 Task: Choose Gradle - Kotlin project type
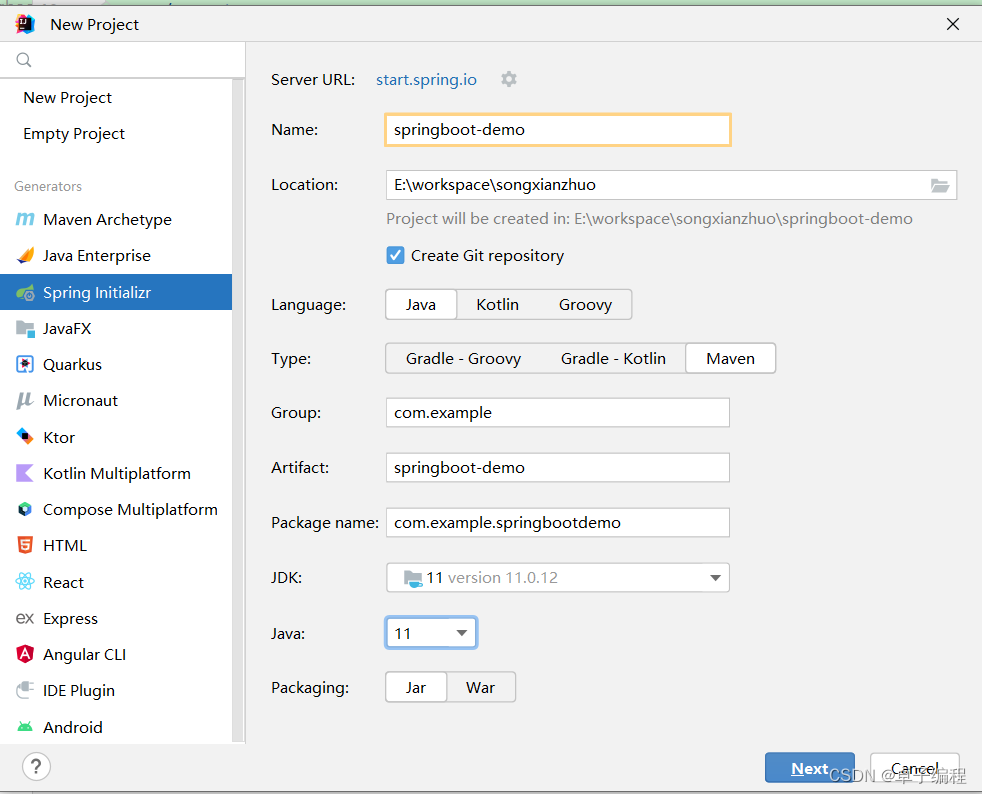tap(613, 358)
